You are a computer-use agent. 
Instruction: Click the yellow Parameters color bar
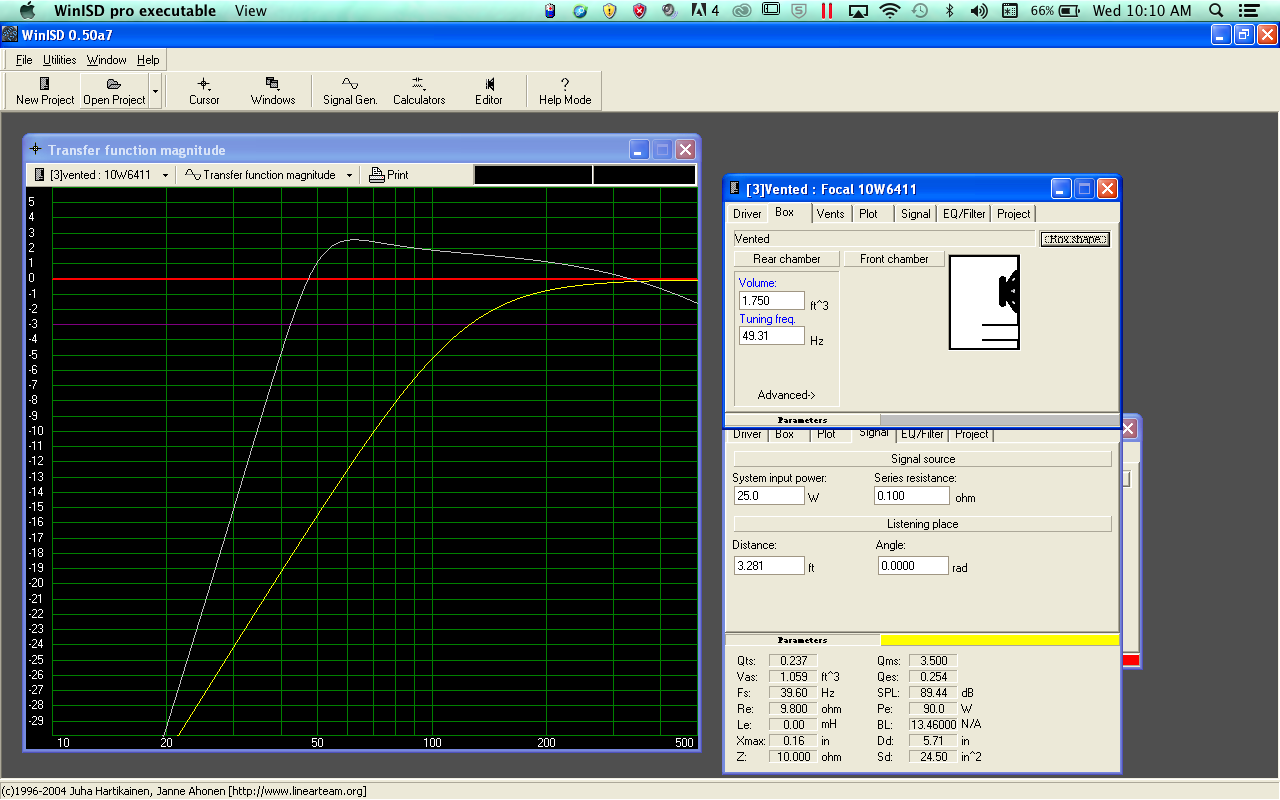tap(1000, 640)
